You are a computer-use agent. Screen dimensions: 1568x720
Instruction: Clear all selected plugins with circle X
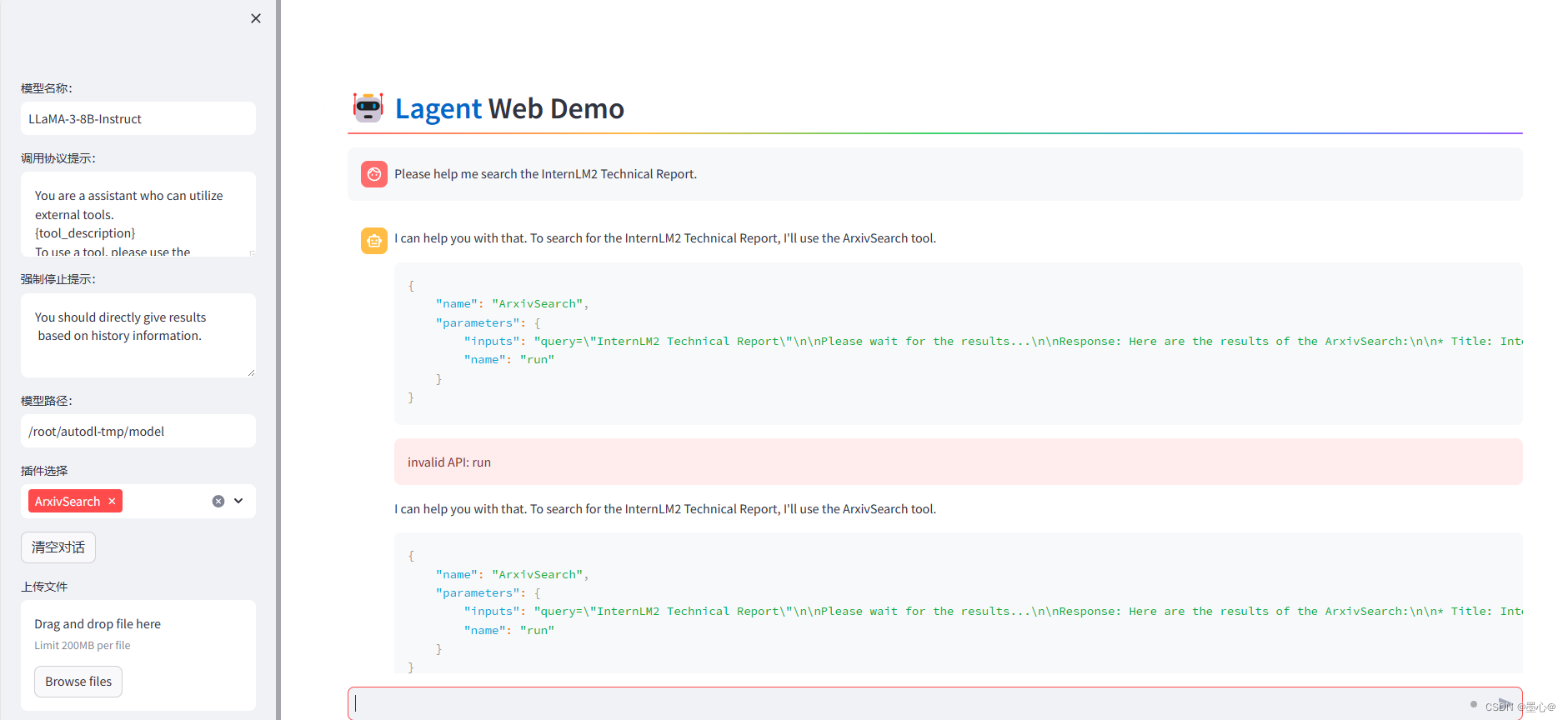pos(218,501)
